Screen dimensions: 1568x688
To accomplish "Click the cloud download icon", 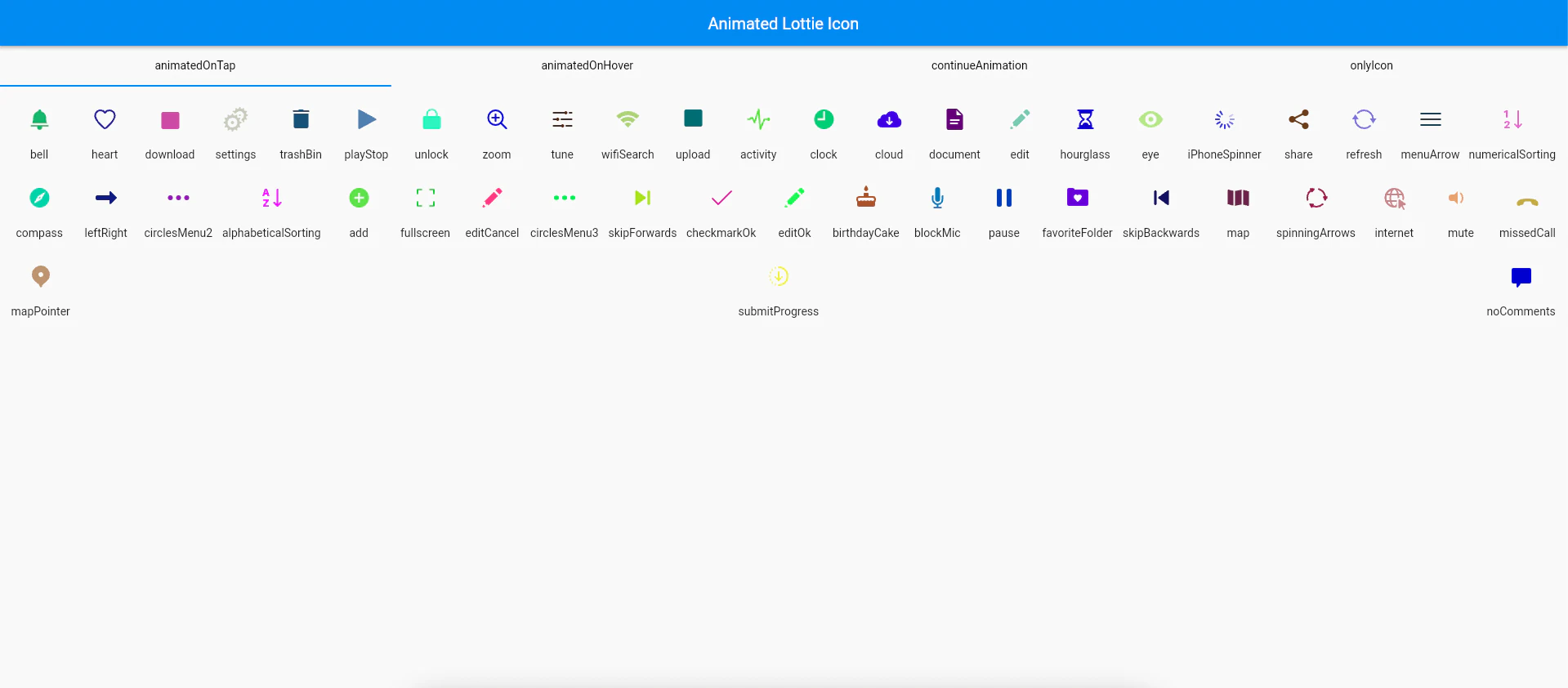I will click(x=889, y=120).
